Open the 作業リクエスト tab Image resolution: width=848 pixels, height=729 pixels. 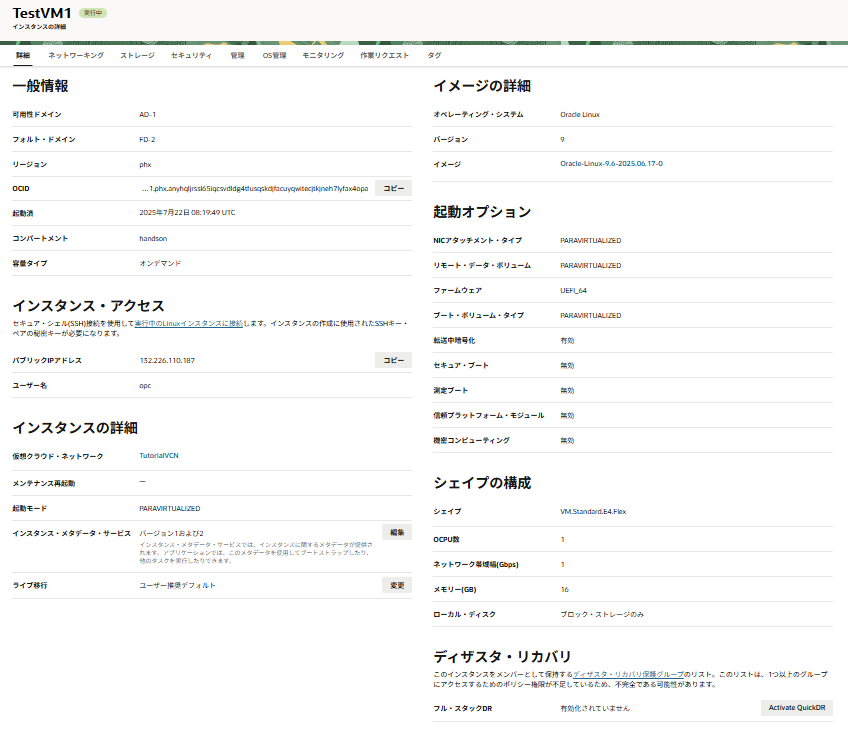pos(385,56)
